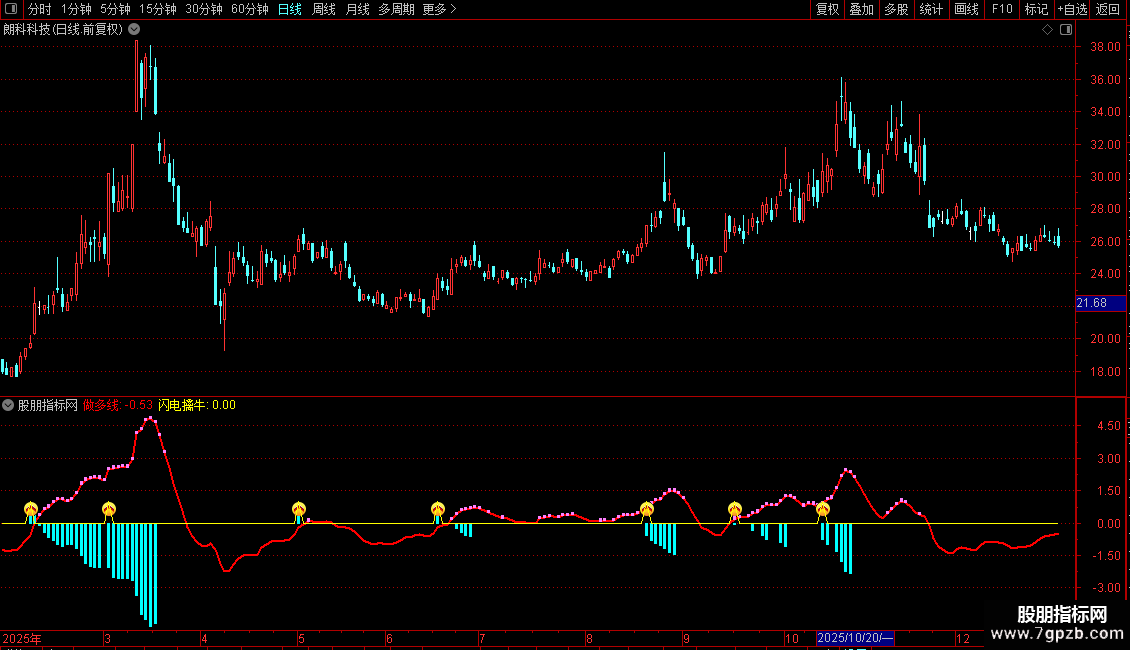Switch to 分时 intraday view

pos(40,9)
